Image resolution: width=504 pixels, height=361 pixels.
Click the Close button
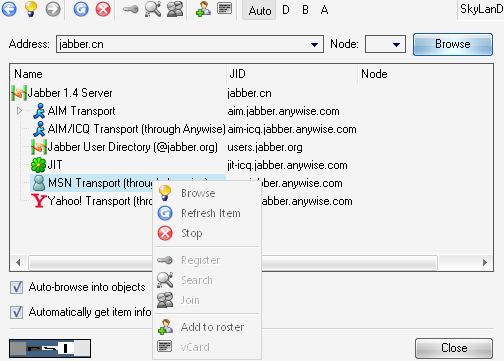(454, 348)
